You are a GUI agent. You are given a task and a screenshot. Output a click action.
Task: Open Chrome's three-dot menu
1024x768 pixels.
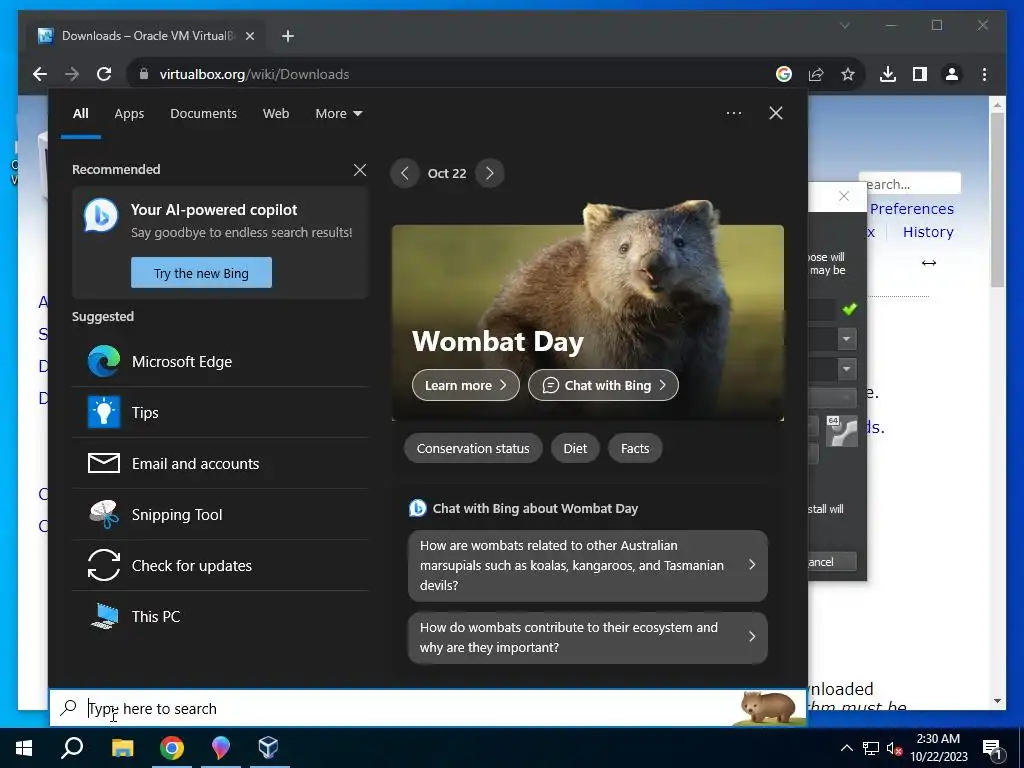coord(984,74)
